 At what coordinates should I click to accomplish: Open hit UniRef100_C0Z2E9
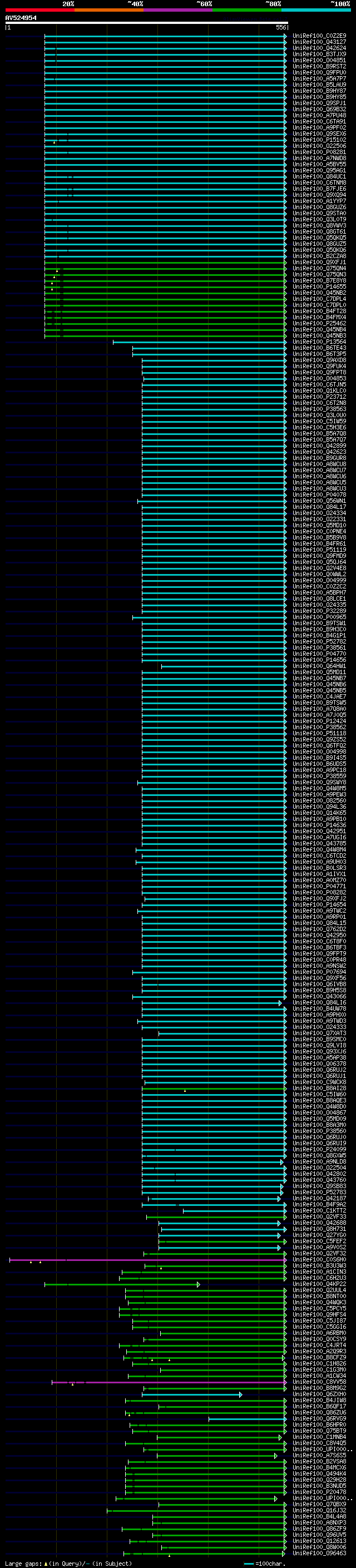(x=319, y=36)
